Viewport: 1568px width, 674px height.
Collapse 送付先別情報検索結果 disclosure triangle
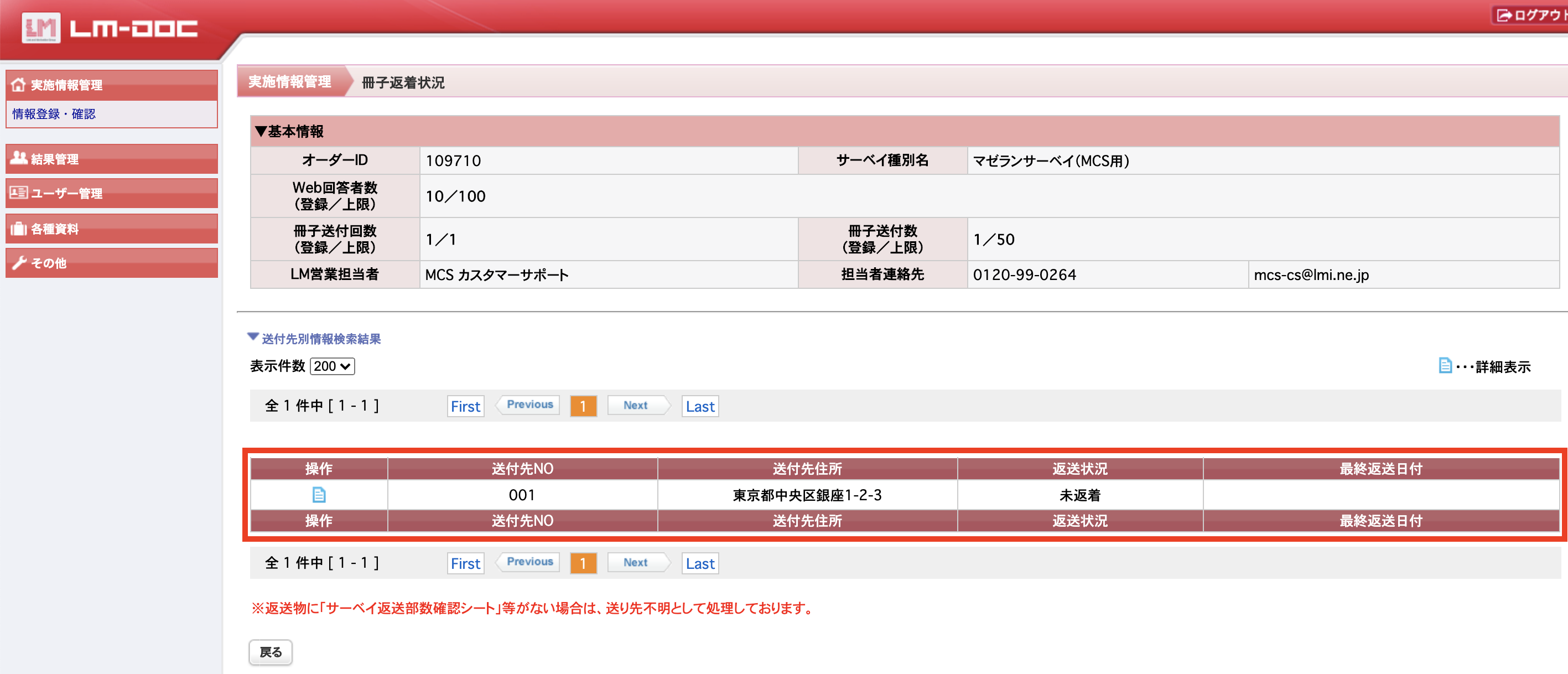click(253, 336)
